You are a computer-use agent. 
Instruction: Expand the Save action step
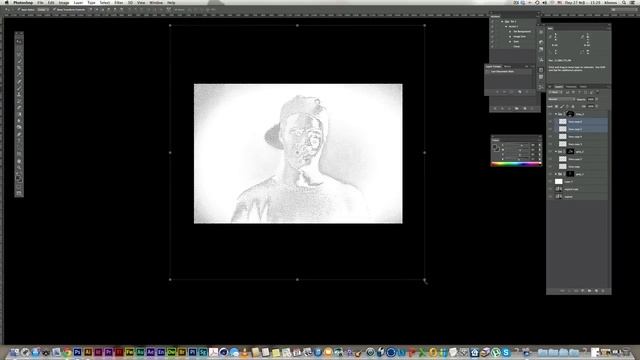[x=510, y=42]
